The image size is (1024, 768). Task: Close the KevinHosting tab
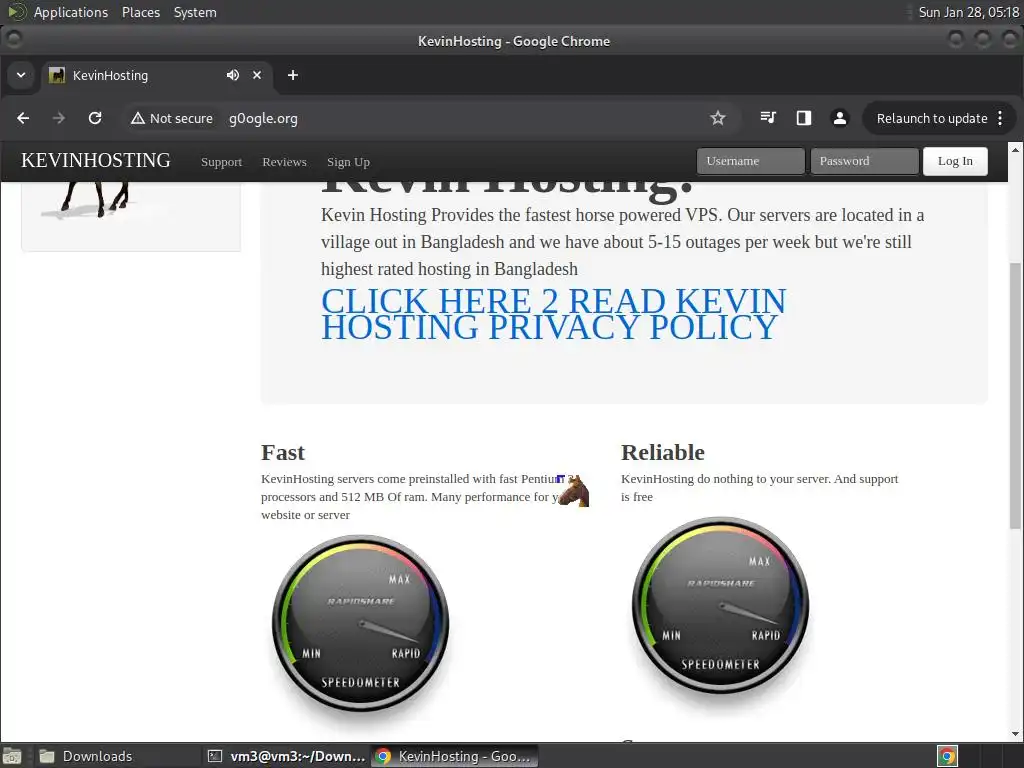(257, 75)
